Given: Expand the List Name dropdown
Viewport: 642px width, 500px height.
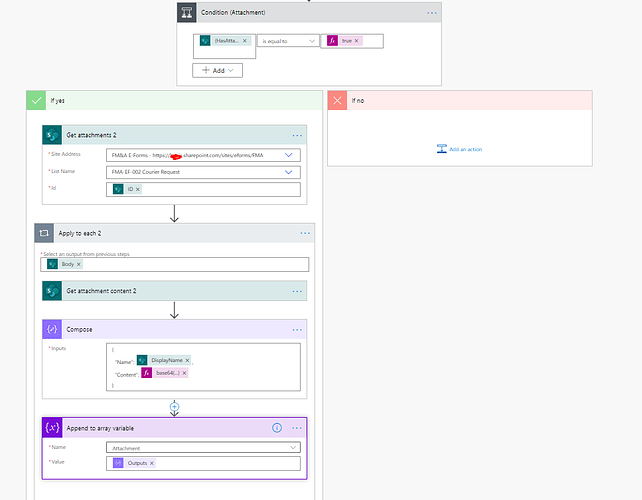Looking at the screenshot, I should pyautogui.click(x=288, y=172).
